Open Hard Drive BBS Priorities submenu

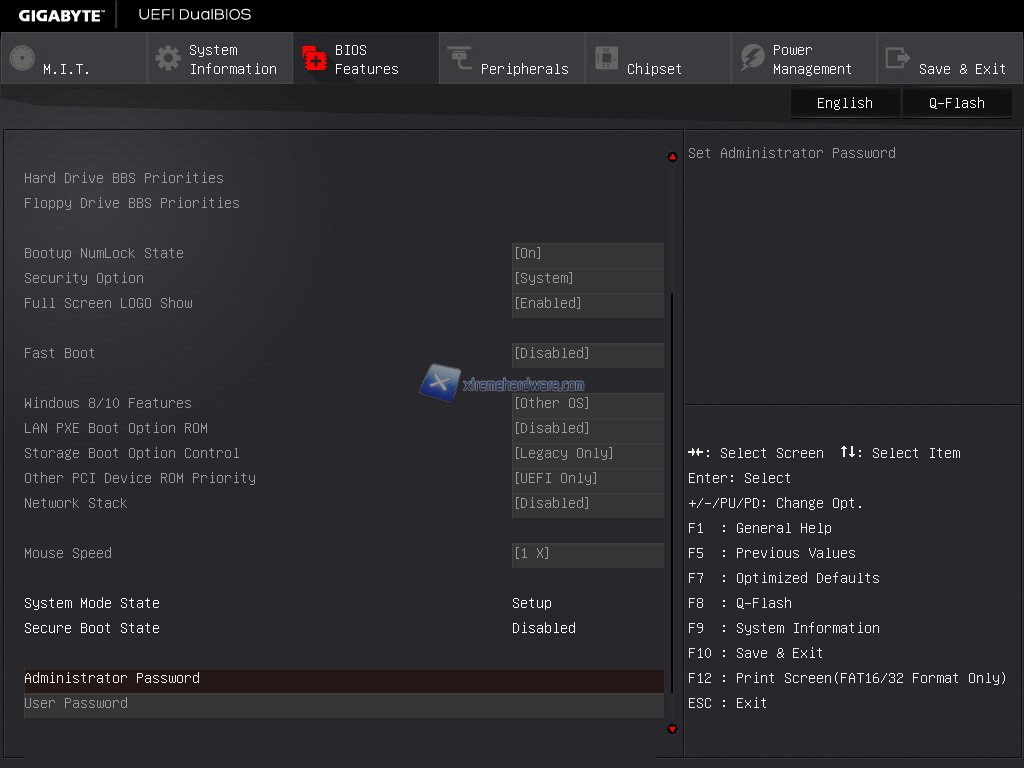pos(124,178)
